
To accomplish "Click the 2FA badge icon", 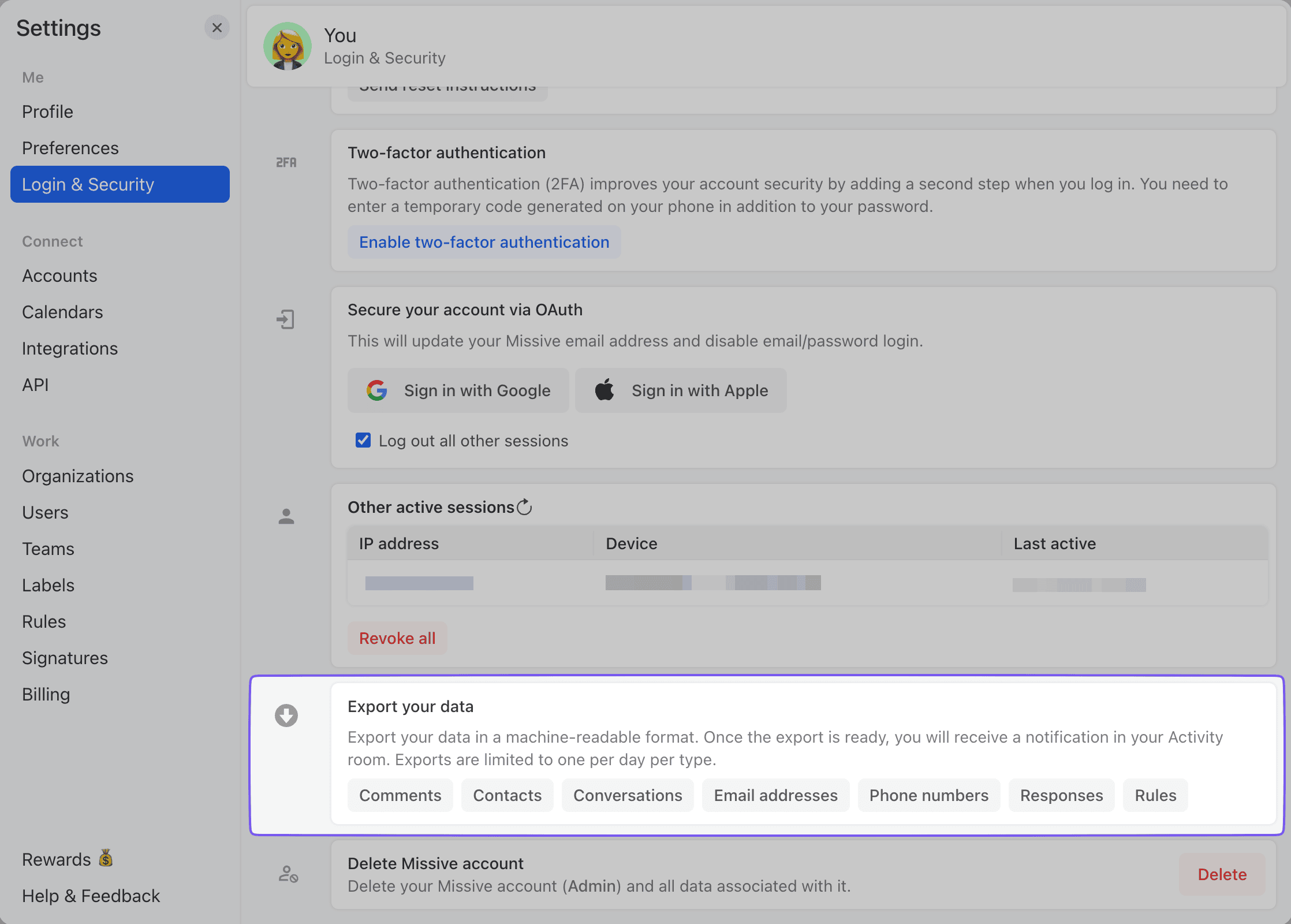I will (x=285, y=162).
